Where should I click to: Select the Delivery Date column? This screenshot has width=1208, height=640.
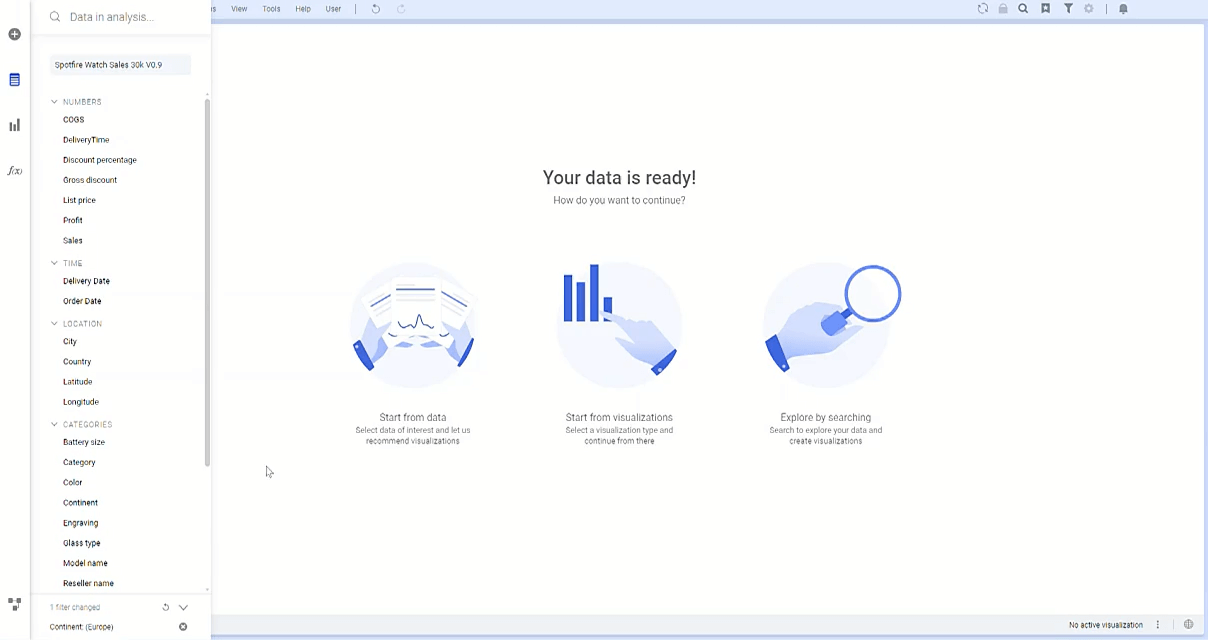(86, 281)
